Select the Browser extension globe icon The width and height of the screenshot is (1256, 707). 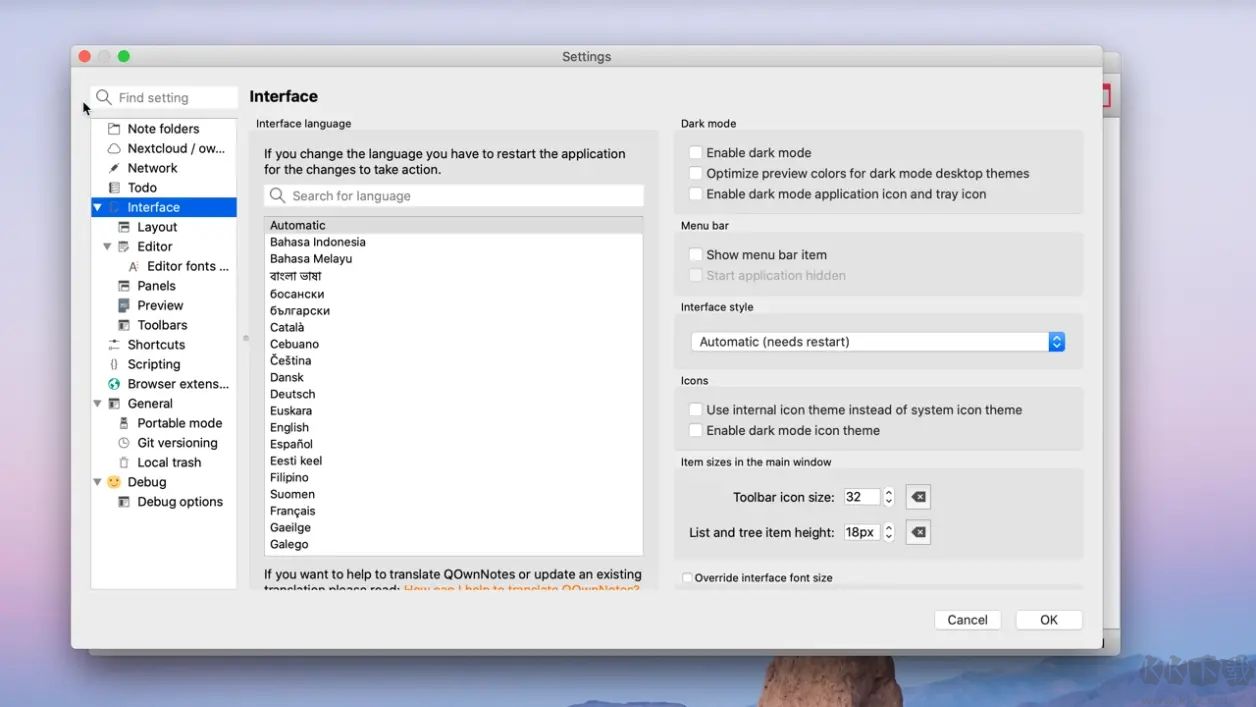[114, 384]
